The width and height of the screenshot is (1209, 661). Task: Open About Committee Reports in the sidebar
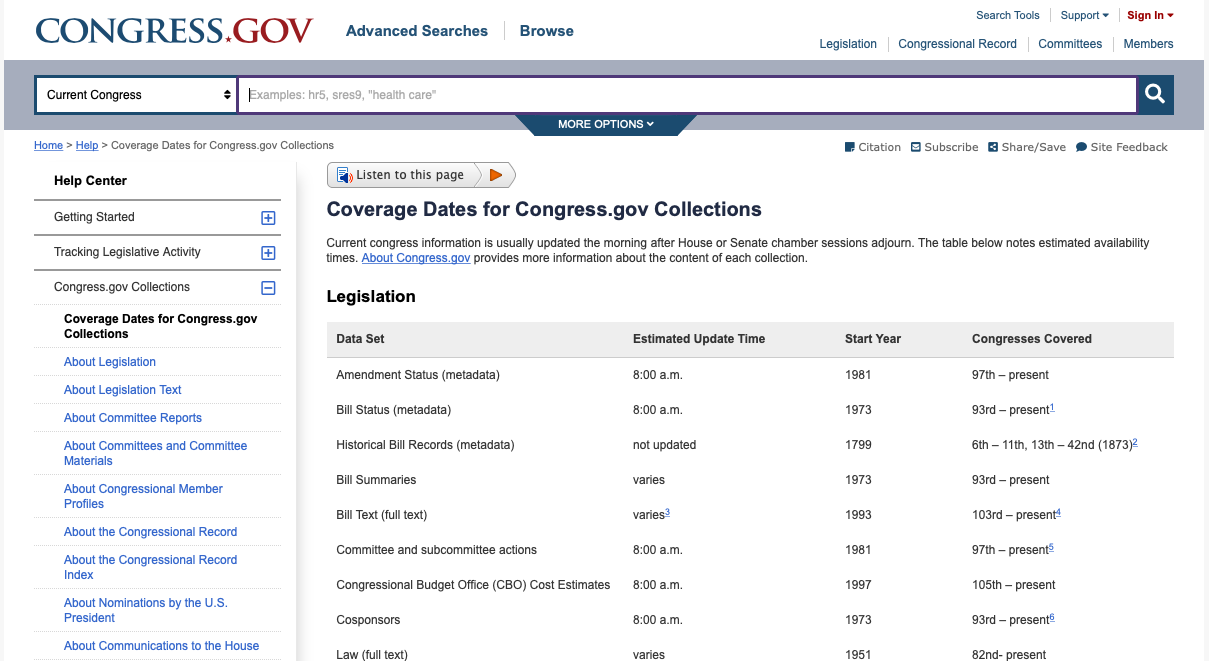133,418
